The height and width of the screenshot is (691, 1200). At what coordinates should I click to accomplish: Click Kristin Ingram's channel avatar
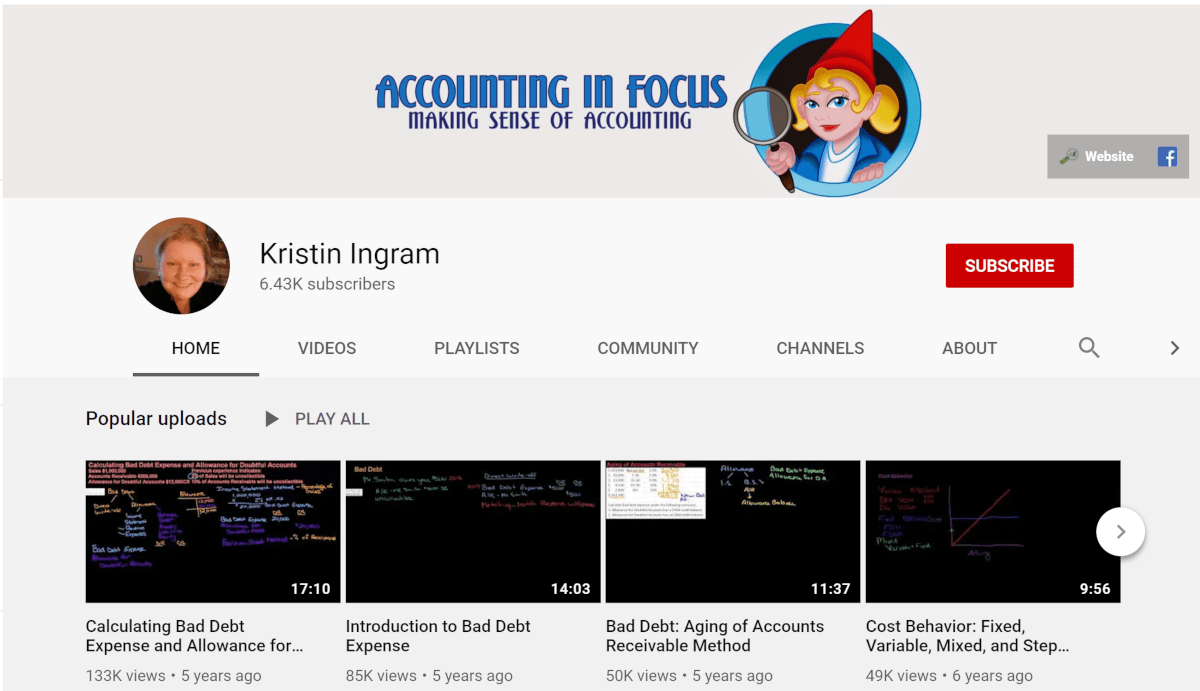181,266
